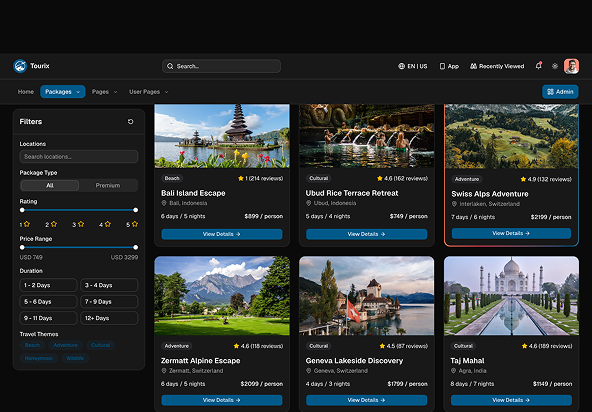
Task: Select the Premium package type
Action: (108, 185)
